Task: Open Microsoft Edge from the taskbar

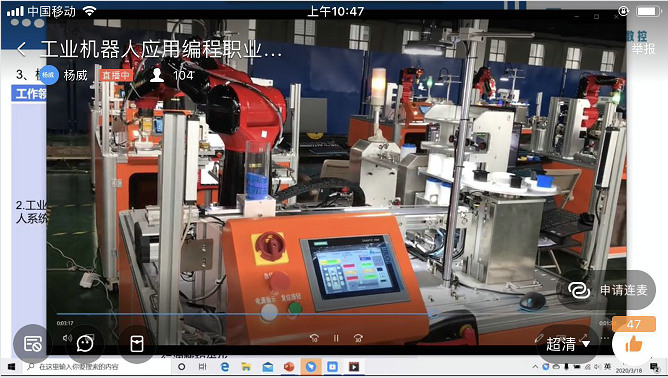Action: click(225, 366)
